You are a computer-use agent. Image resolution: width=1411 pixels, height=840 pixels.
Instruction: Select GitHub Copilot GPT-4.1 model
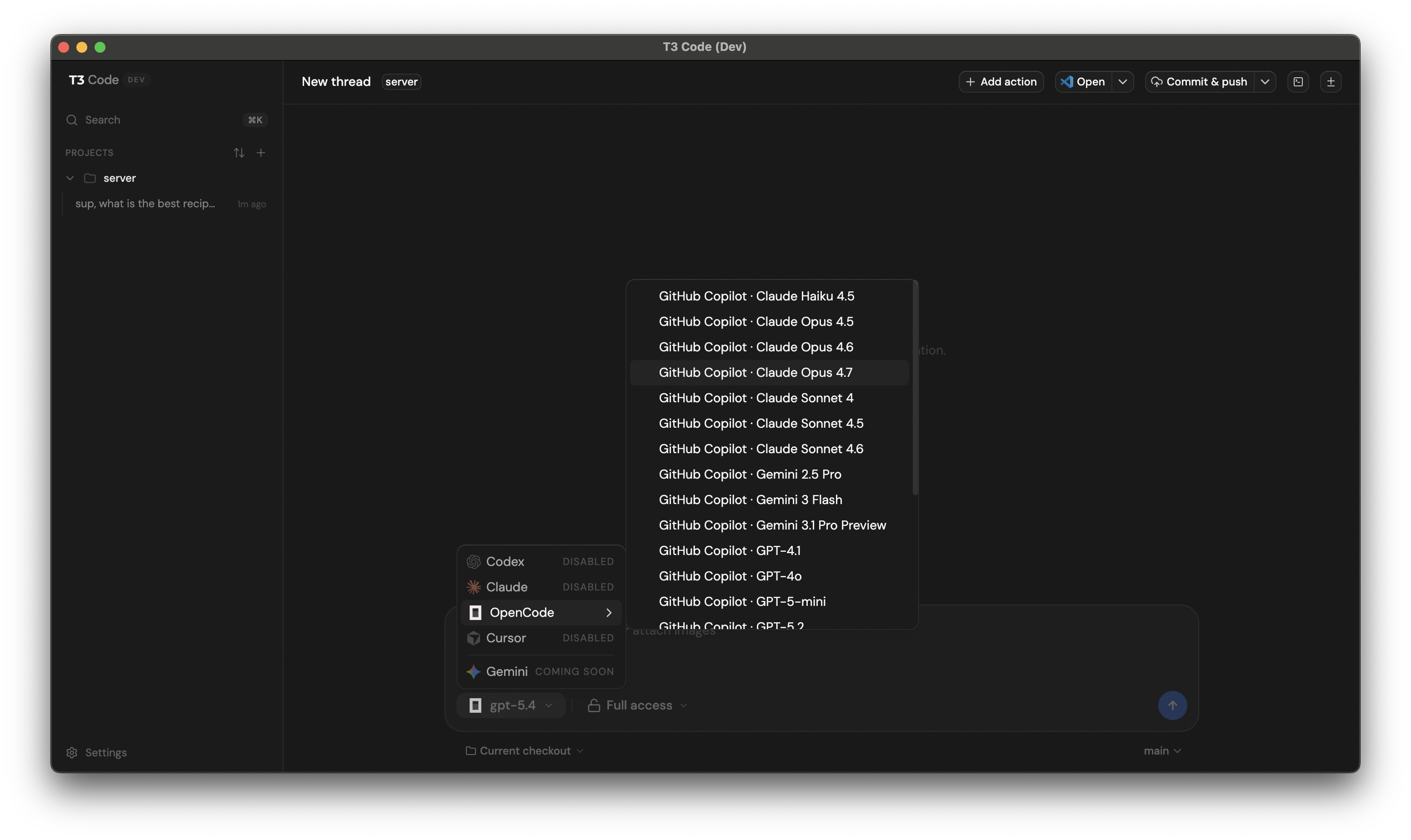tap(729, 551)
